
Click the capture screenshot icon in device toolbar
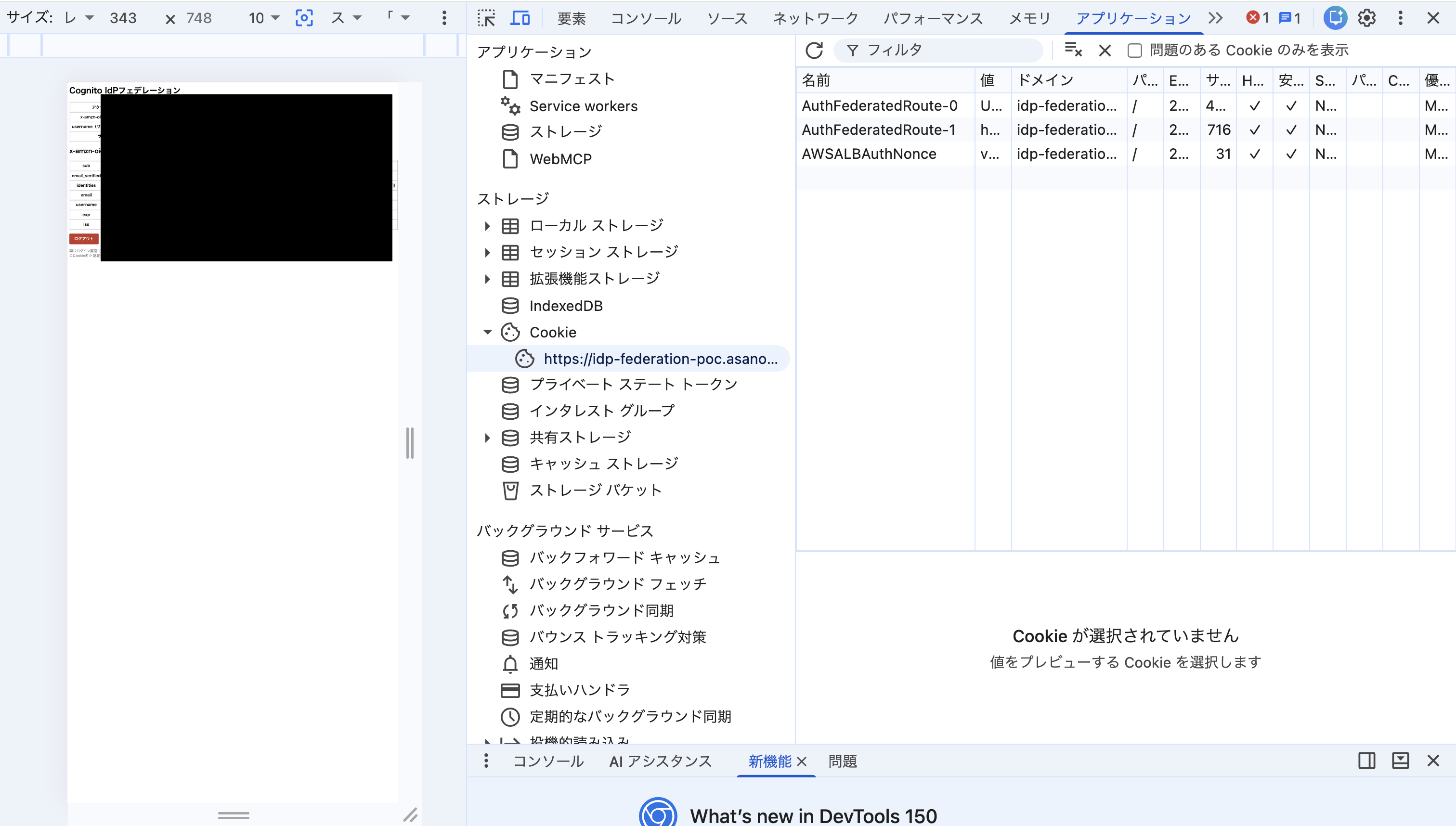[304, 18]
